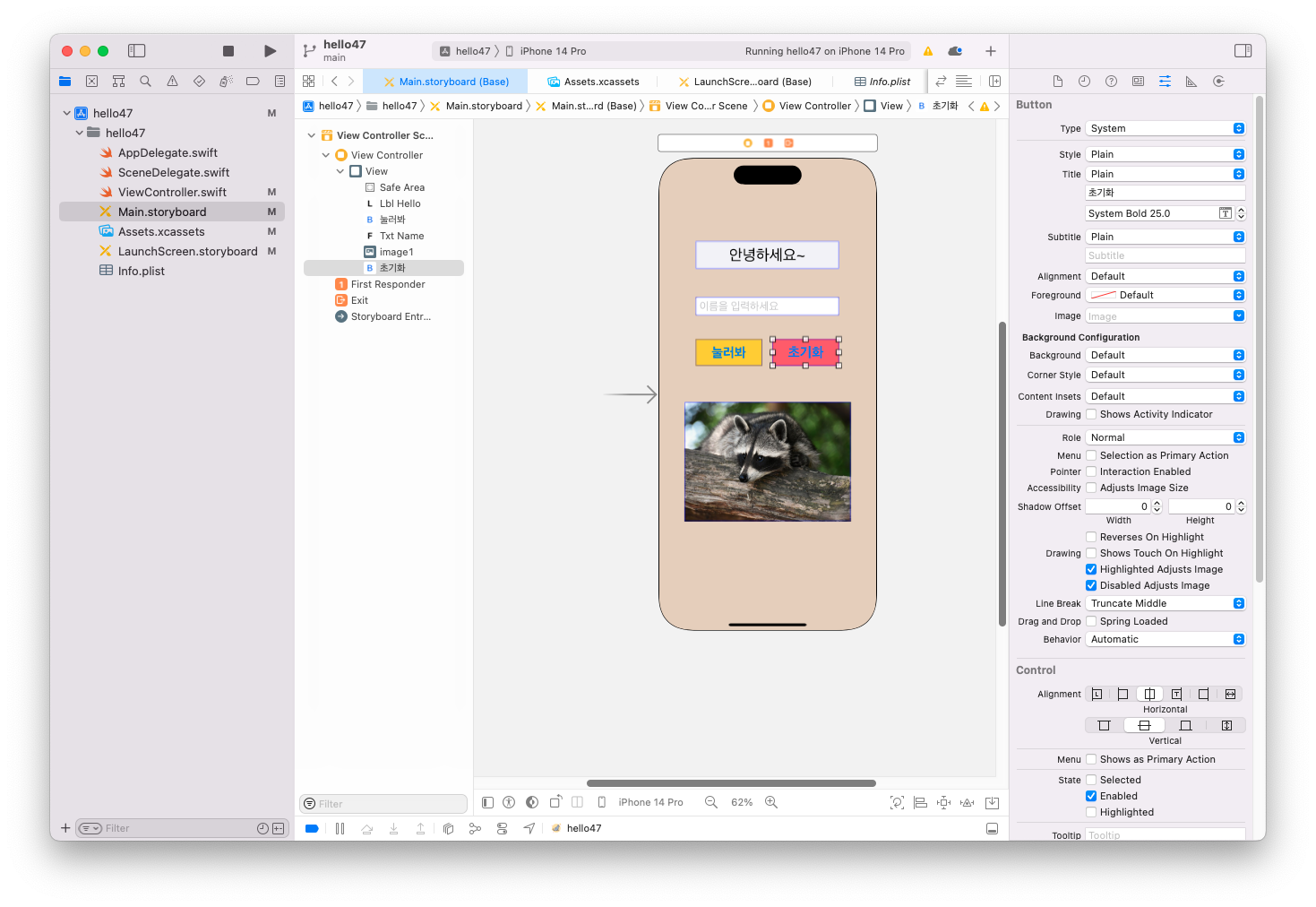The width and height of the screenshot is (1316, 907).
Task: Uncheck Disabled Adjusts Image
Action: point(1091,585)
